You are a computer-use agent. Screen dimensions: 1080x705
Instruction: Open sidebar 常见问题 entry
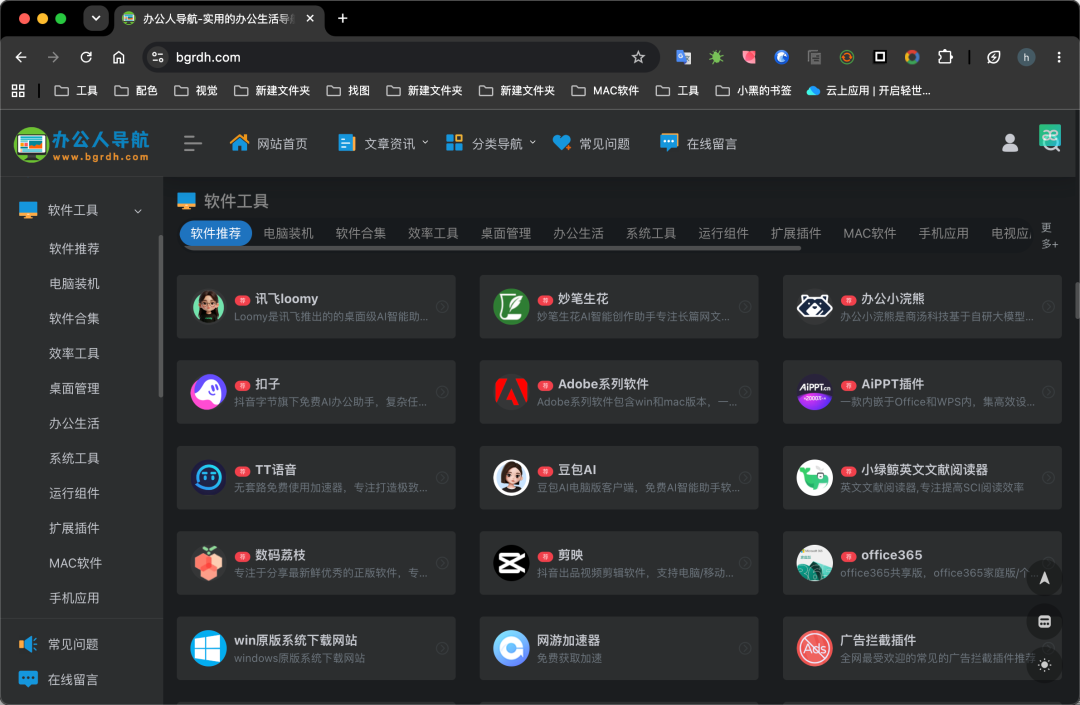click(x=59, y=644)
